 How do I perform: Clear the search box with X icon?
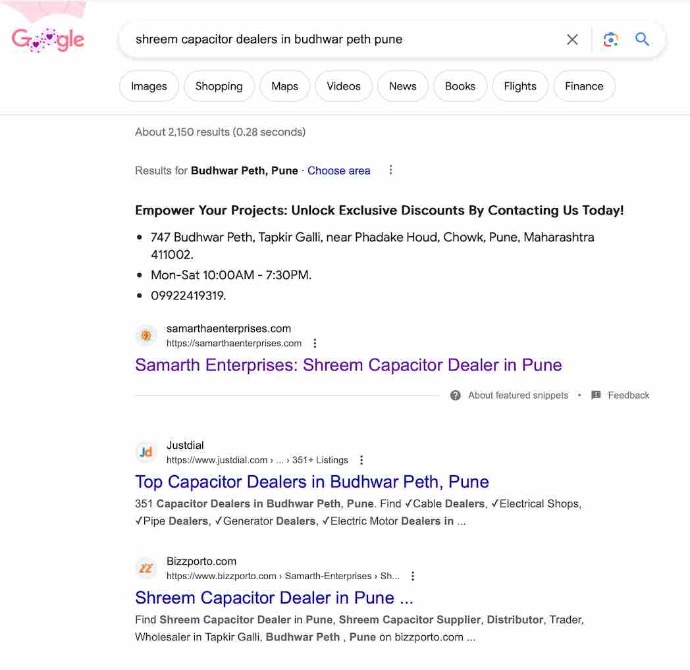tap(572, 40)
